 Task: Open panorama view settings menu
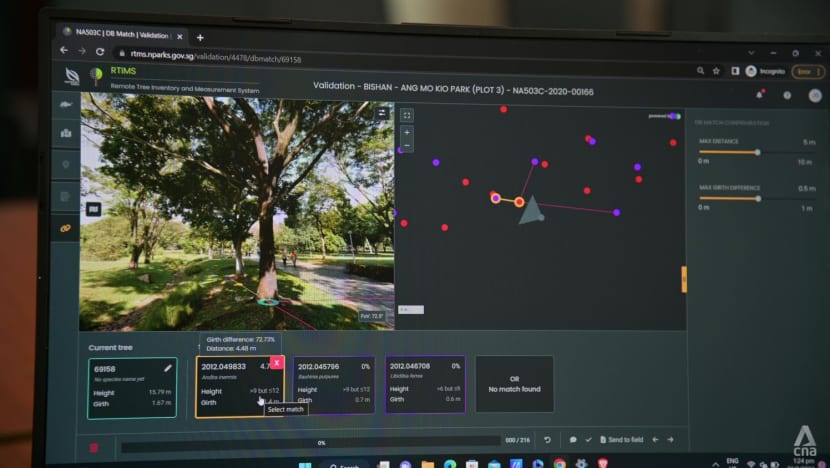pyautogui.click(x=381, y=113)
